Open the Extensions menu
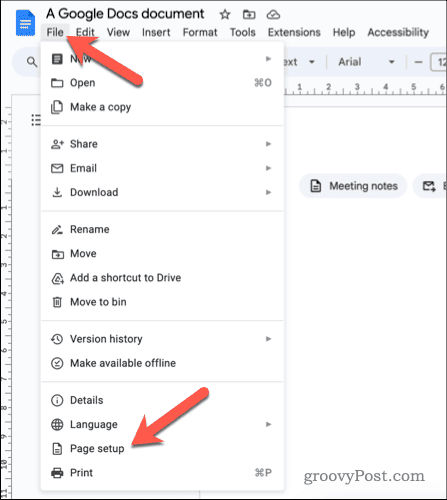This screenshot has height=500, width=447. click(x=294, y=32)
